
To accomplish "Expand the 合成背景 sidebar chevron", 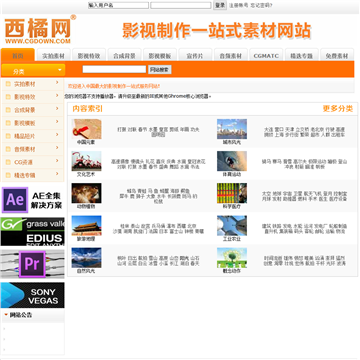I will [x=57, y=108].
